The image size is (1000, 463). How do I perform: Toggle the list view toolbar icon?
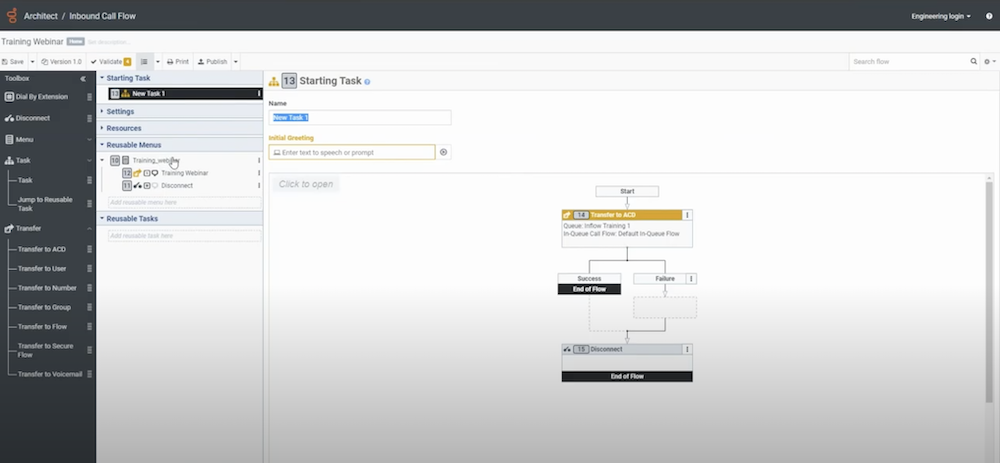click(x=145, y=62)
